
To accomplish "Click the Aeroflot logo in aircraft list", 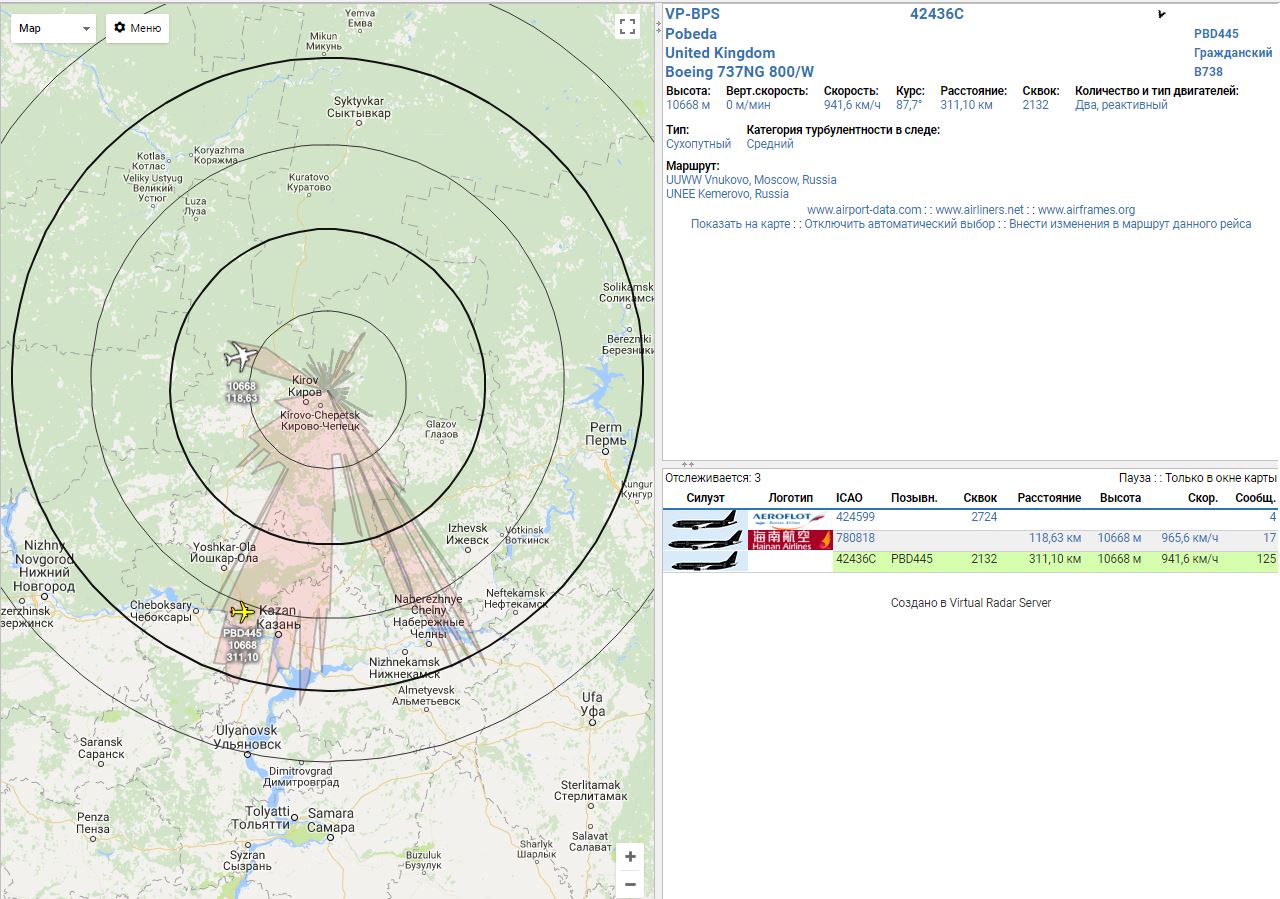I will click(x=790, y=519).
